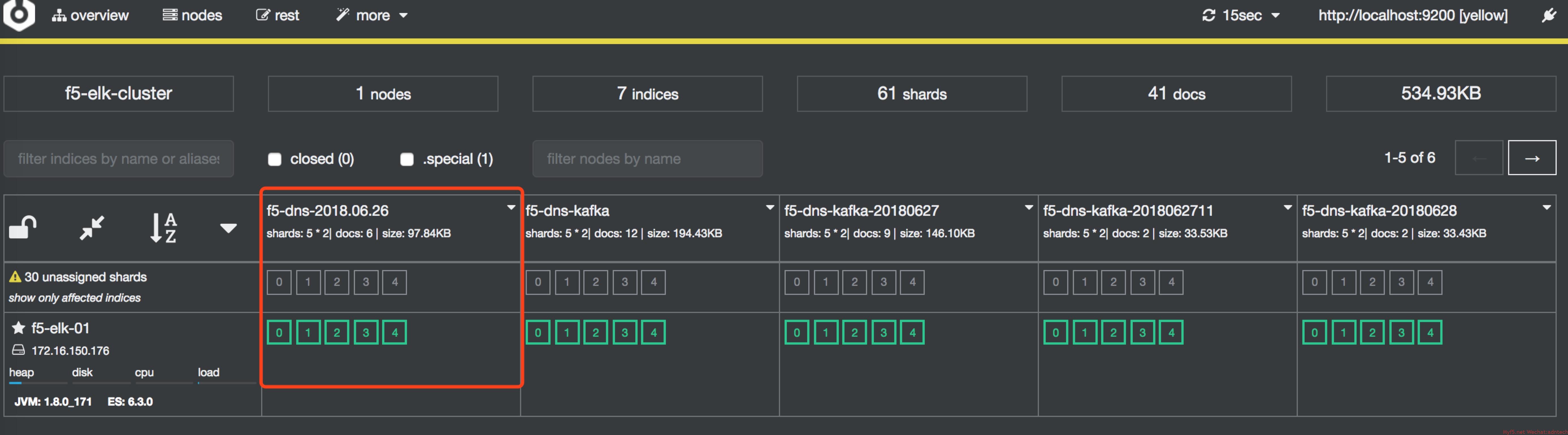
Task: Select unassigned shard 3 of f5-dns-2018.06.26
Action: point(366,282)
